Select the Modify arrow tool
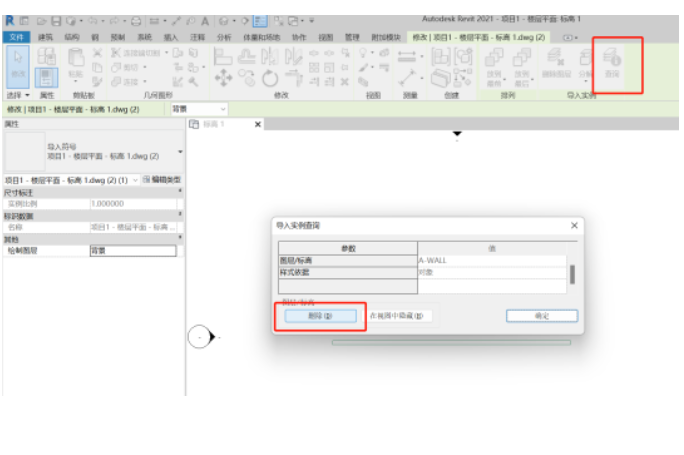684x455 pixels. [18, 66]
